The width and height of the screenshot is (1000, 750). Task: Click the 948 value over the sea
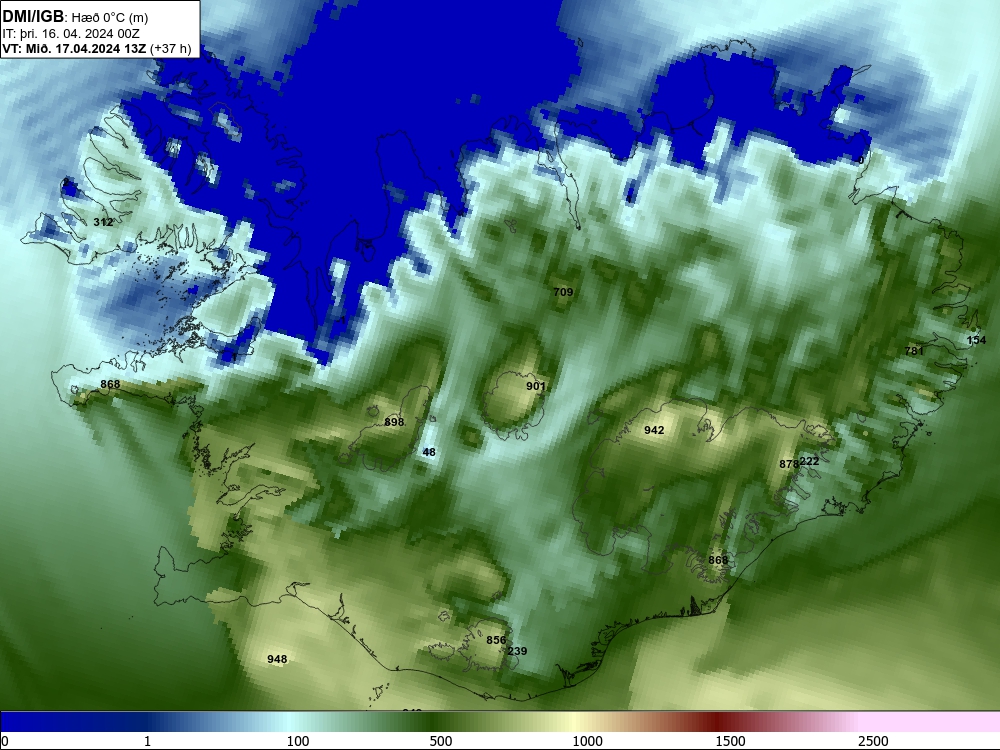(x=277, y=659)
